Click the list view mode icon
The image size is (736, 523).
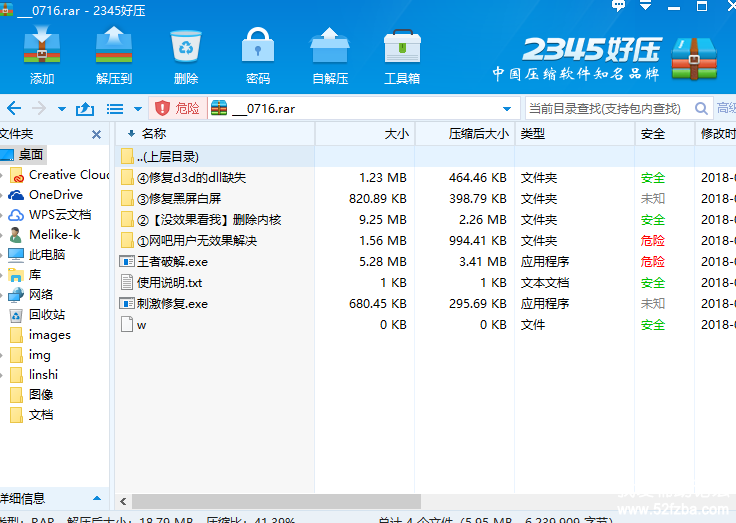coord(115,109)
